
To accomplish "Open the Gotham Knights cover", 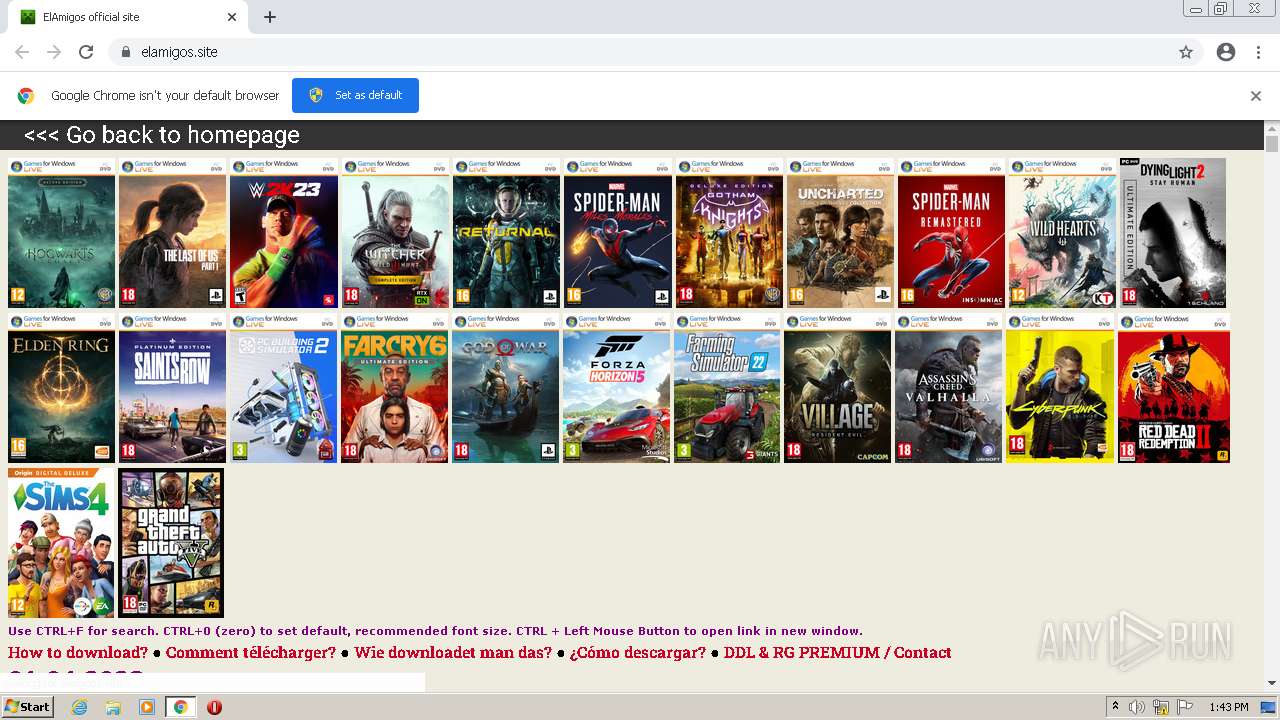I will [x=729, y=233].
